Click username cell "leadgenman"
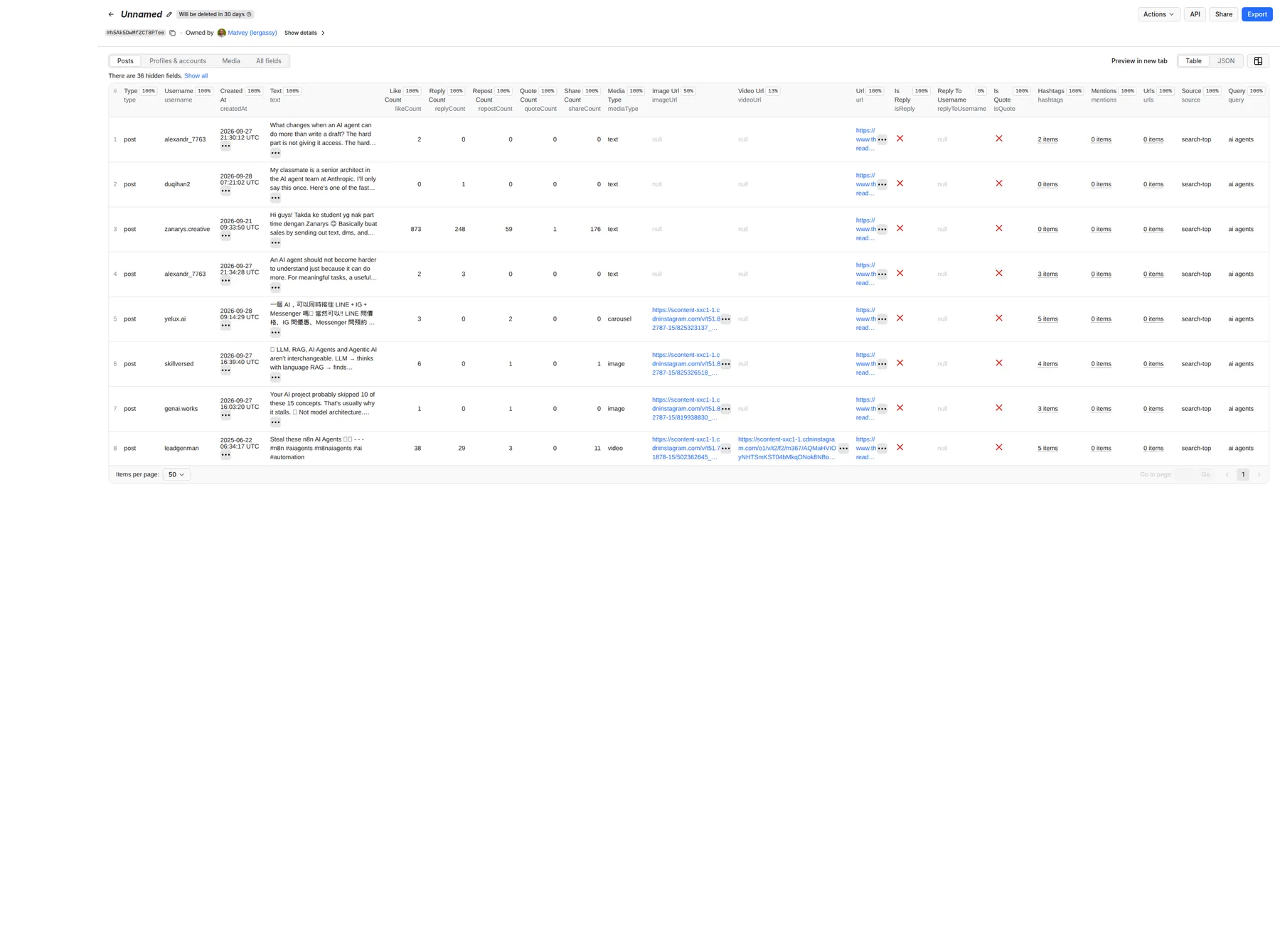This screenshot has height=952, width=1280. pyautogui.click(x=181, y=449)
